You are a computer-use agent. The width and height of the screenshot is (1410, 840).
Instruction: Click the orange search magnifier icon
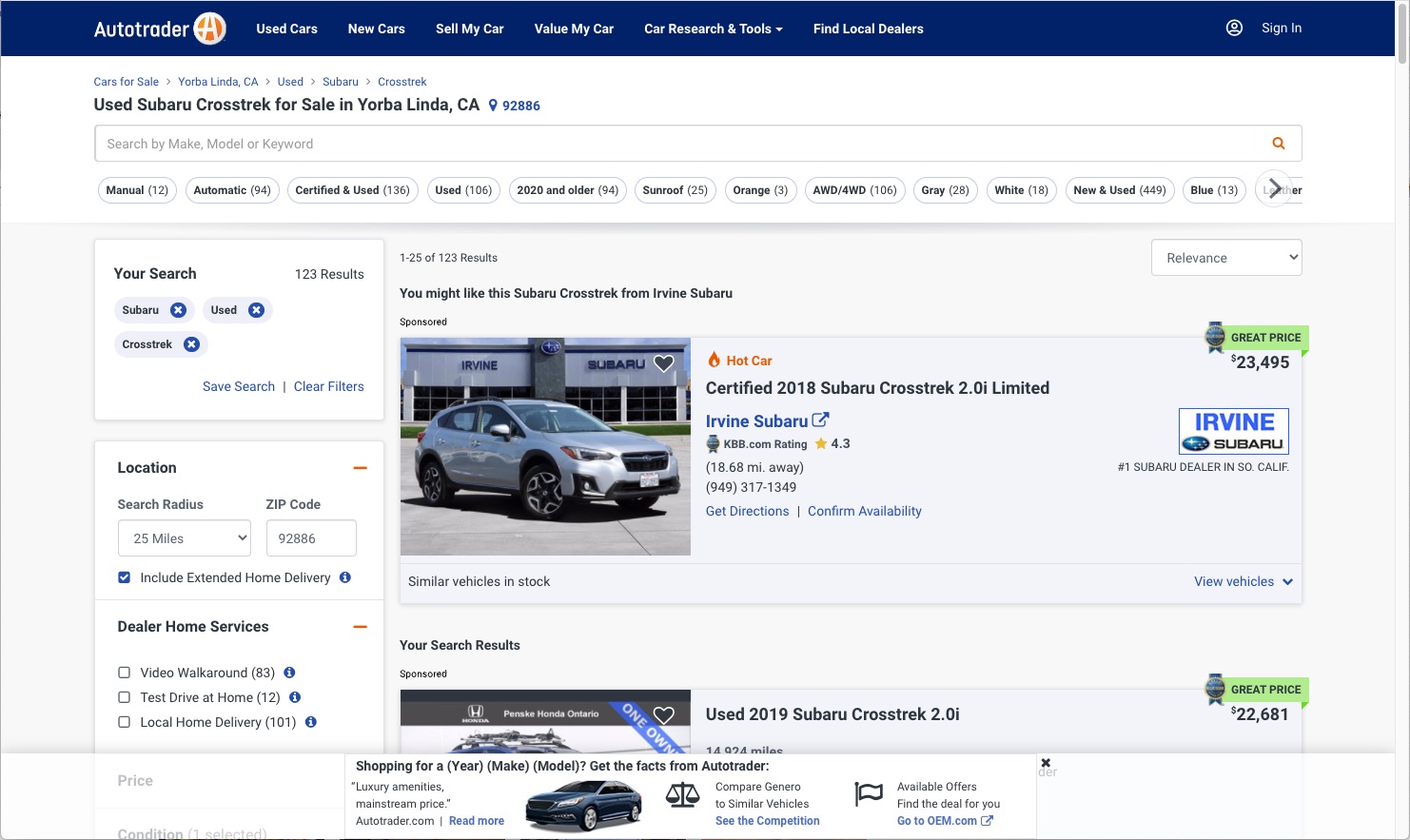(x=1279, y=144)
